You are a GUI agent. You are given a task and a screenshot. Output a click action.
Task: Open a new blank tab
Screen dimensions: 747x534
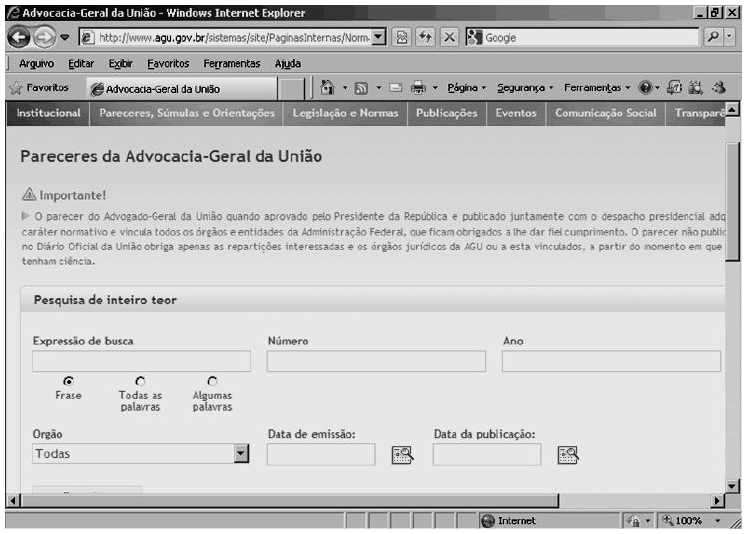tap(291, 89)
